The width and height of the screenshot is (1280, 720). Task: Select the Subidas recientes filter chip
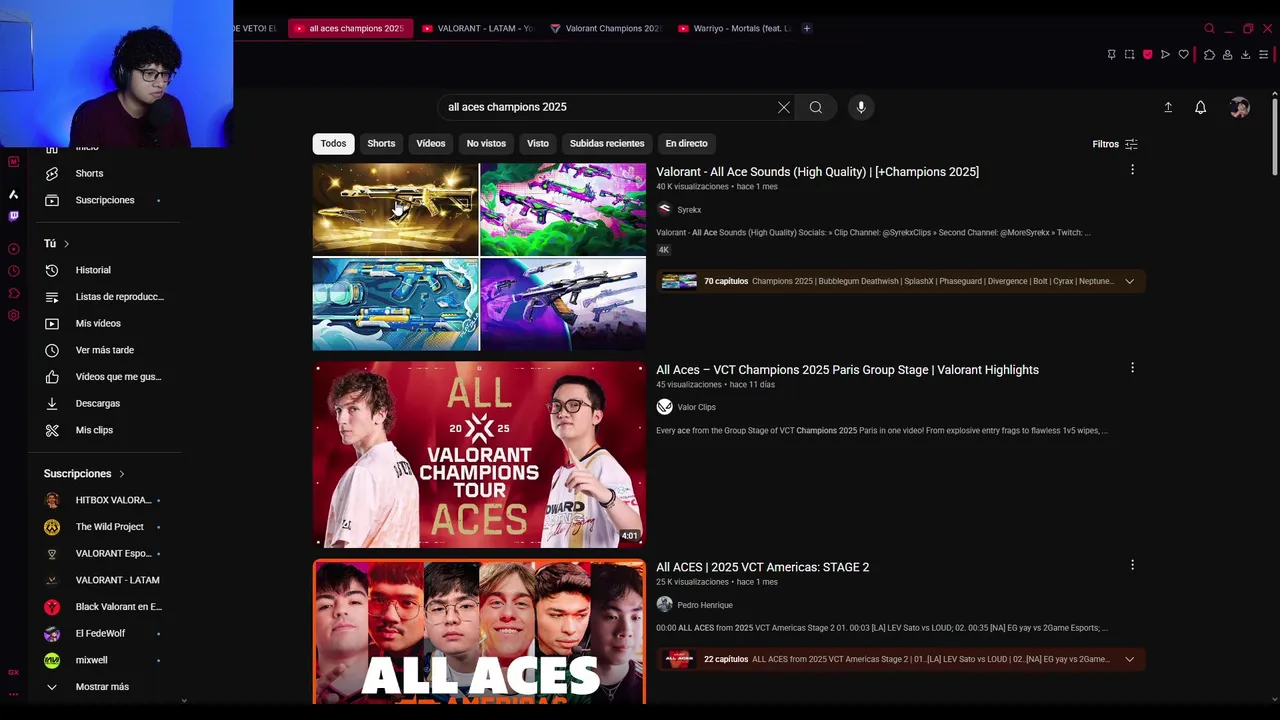click(x=607, y=143)
